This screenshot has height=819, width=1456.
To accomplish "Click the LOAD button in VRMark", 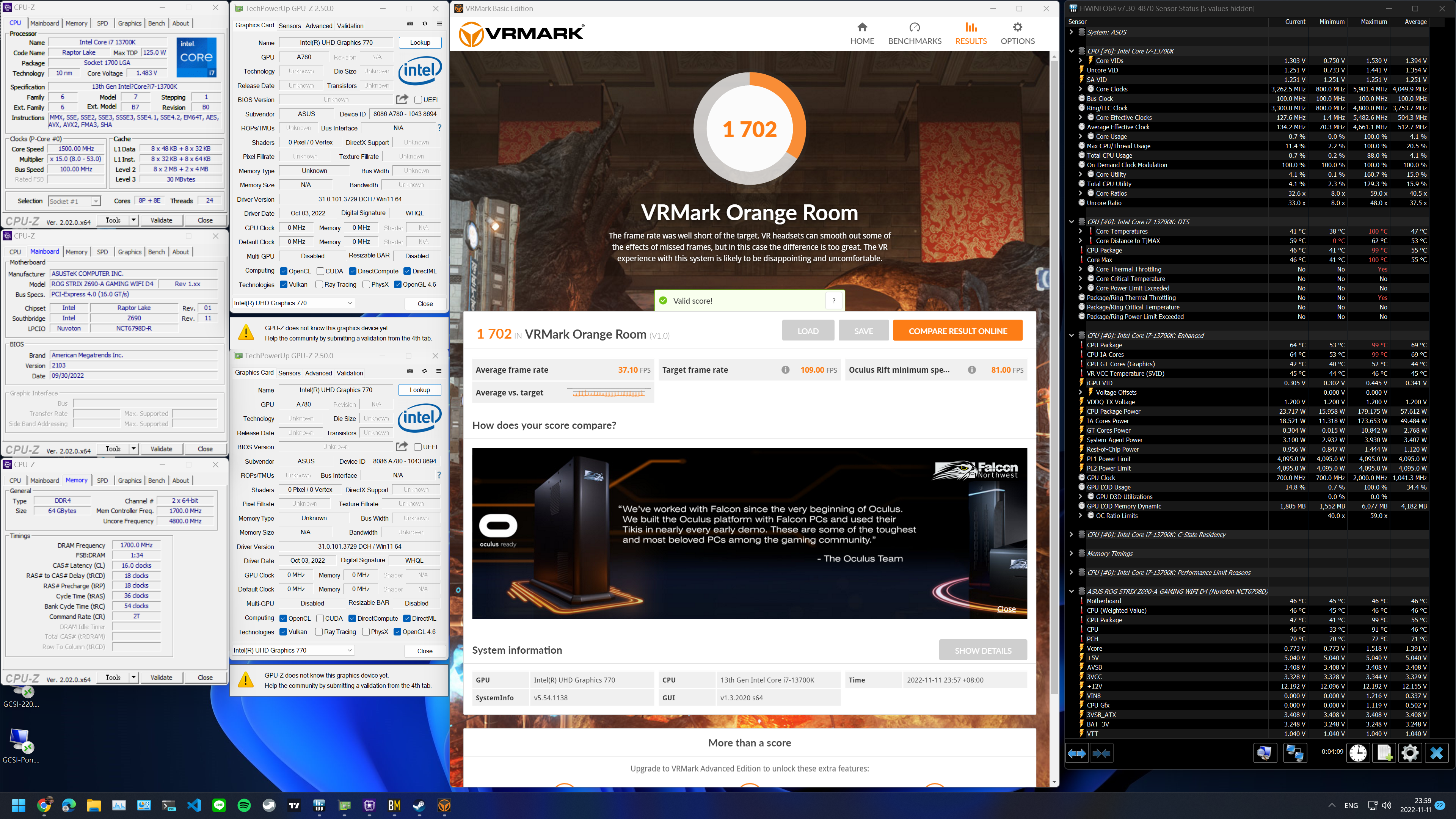I will click(808, 331).
